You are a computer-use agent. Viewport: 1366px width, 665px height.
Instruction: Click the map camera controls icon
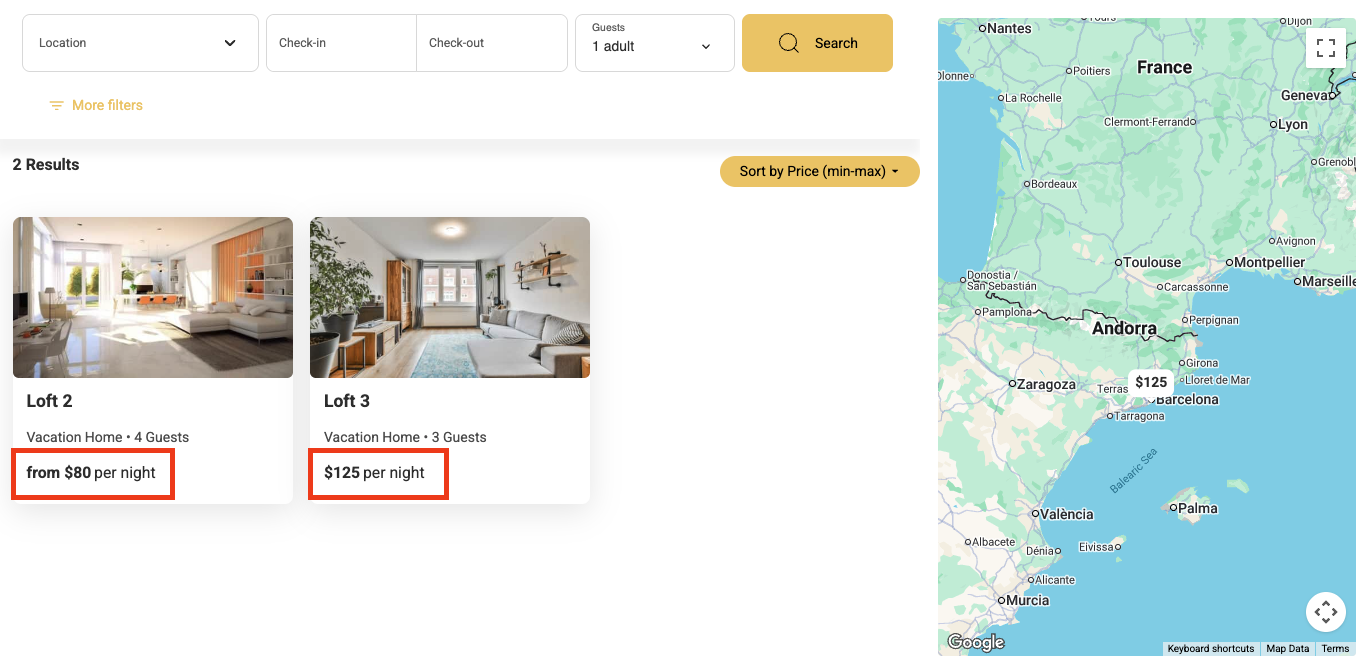[1325, 612]
